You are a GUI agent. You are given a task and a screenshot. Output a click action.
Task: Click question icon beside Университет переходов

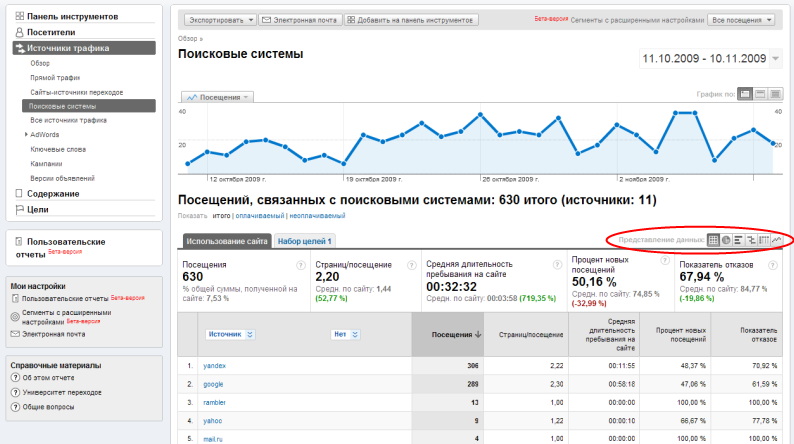[x=15, y=392]
